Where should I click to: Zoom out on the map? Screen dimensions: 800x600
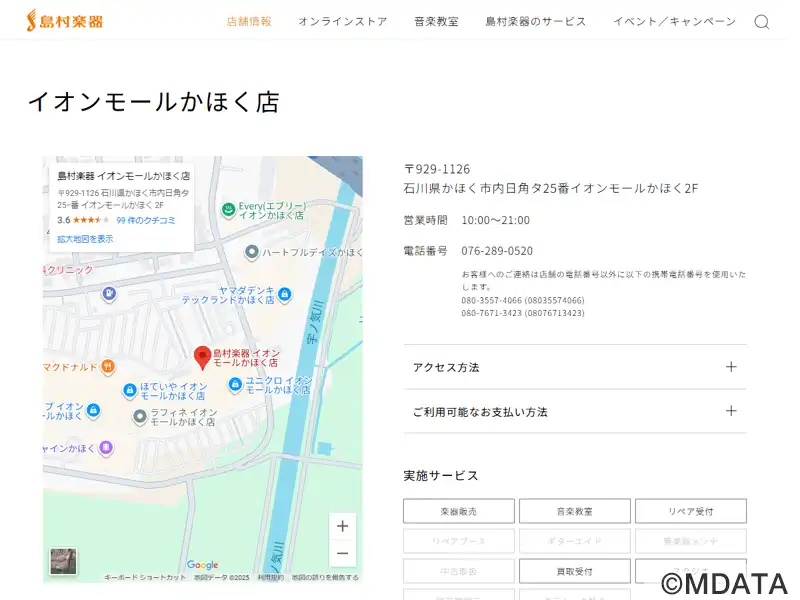[x=342, y=553]
